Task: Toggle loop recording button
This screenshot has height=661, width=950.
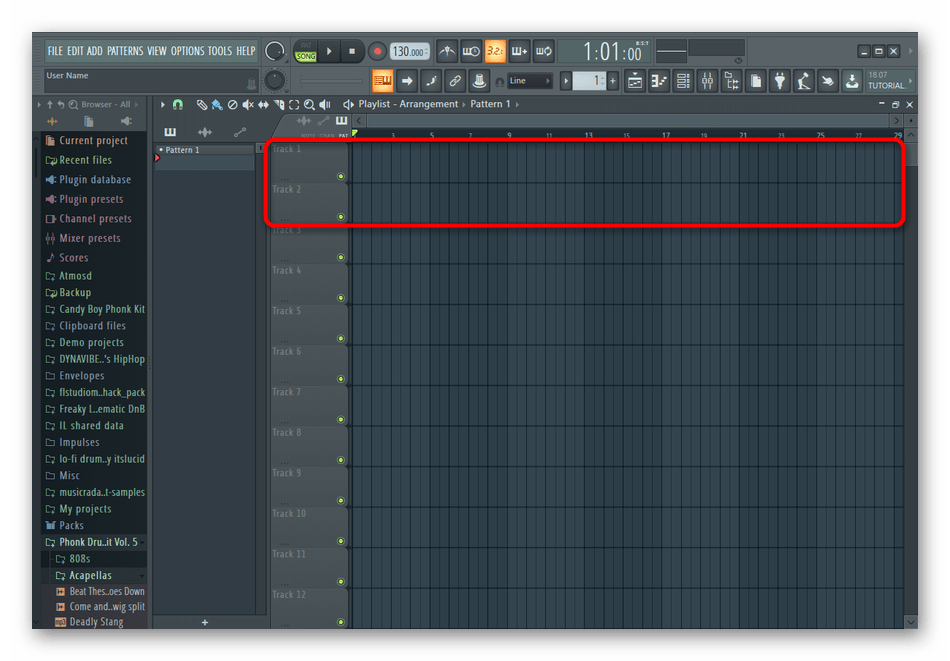Action: [543, 51]
